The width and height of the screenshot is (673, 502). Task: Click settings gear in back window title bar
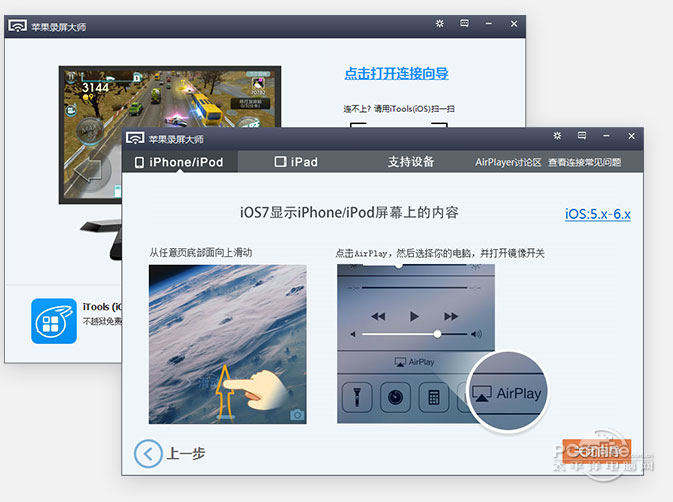coord(440,23)
